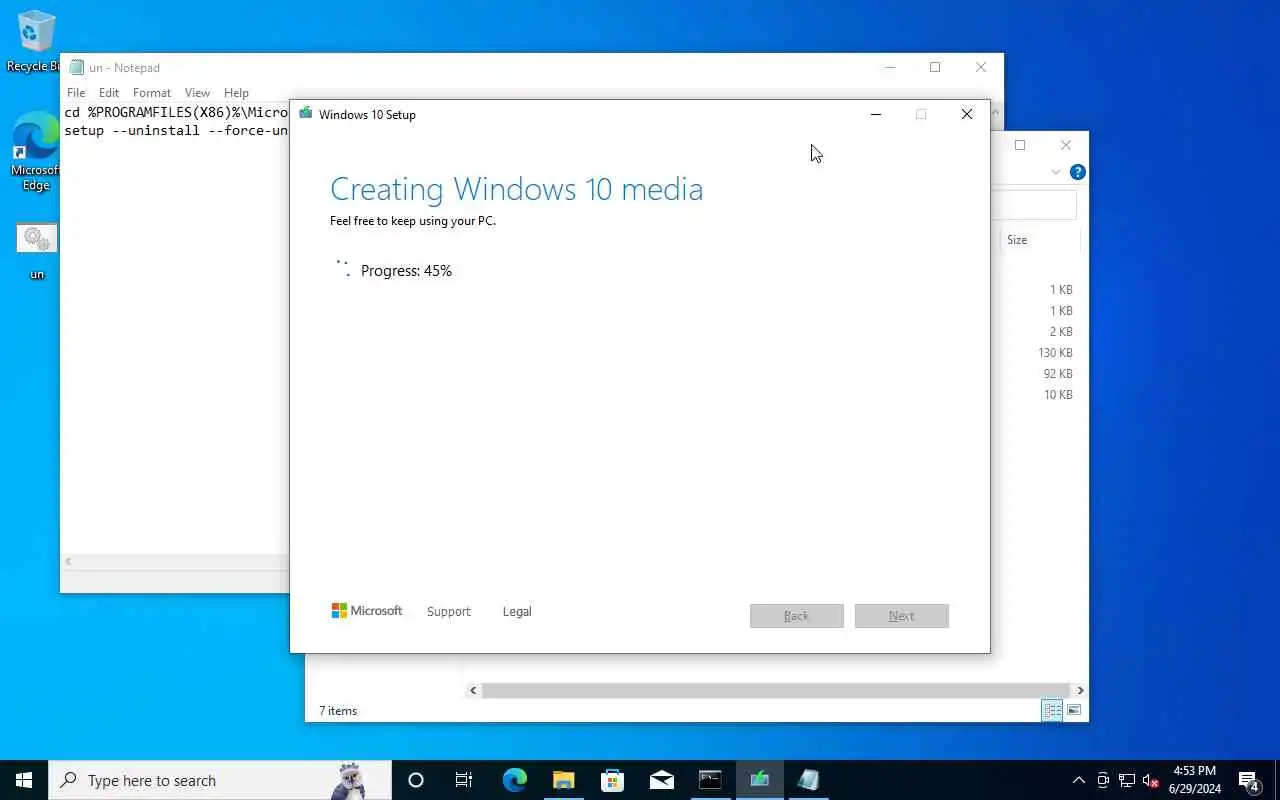
Task: Maximize the File Explorer window
Action: point(1020,145)
